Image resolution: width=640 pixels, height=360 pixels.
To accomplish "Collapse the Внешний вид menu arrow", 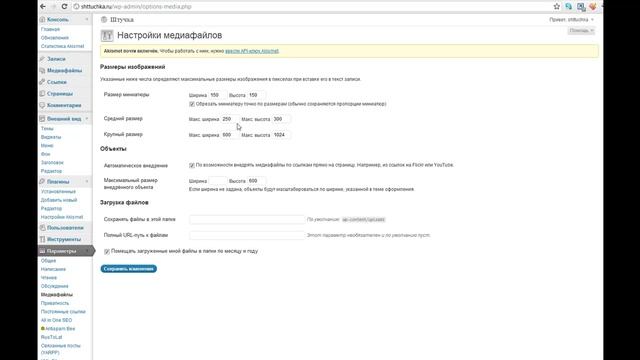I will pos(87,119).
